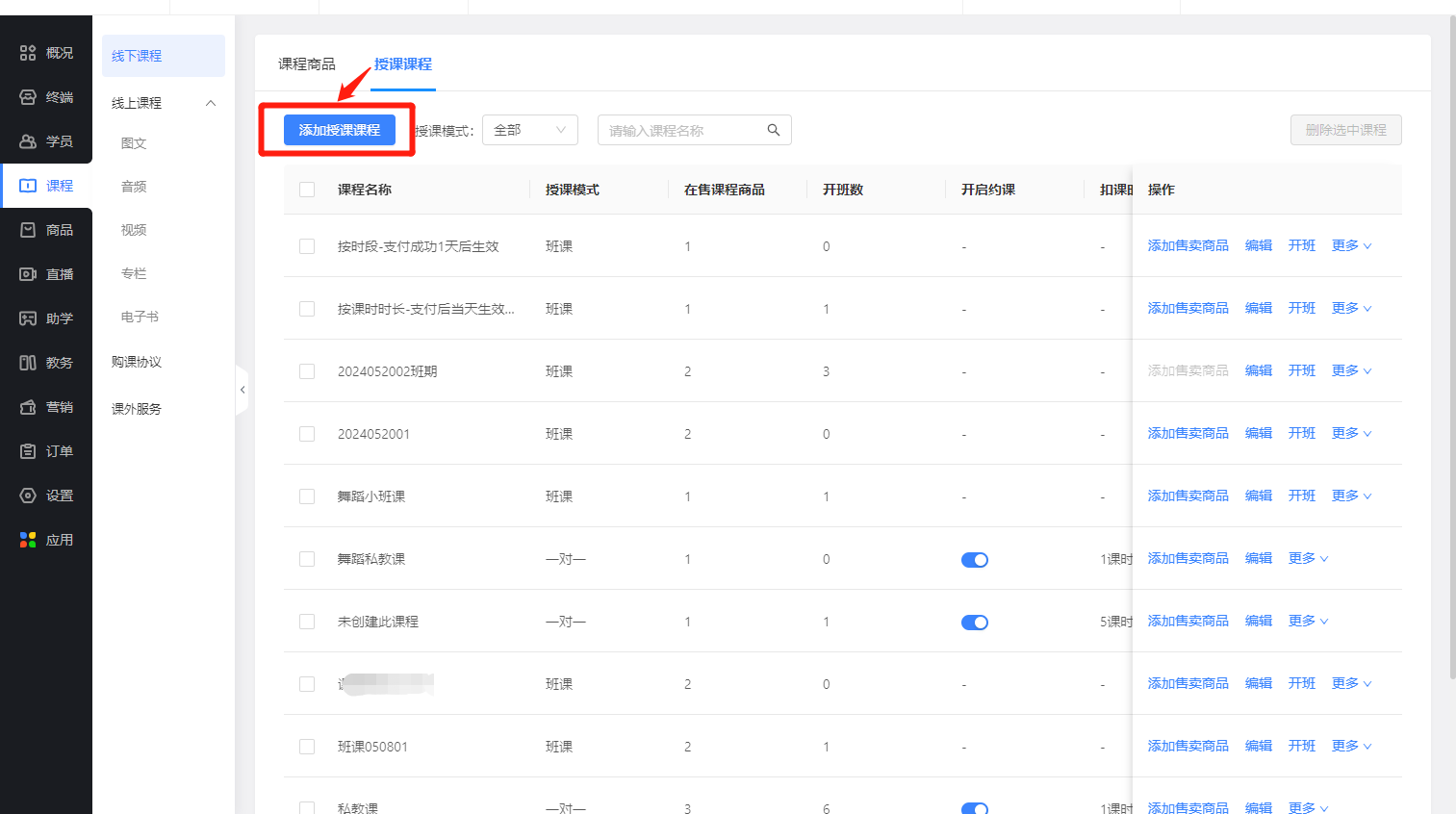Image resolution: width=1456 pixels, height=814 pixels.
Task: Click the course name 未创建此课程
Action: click(378, 622)
